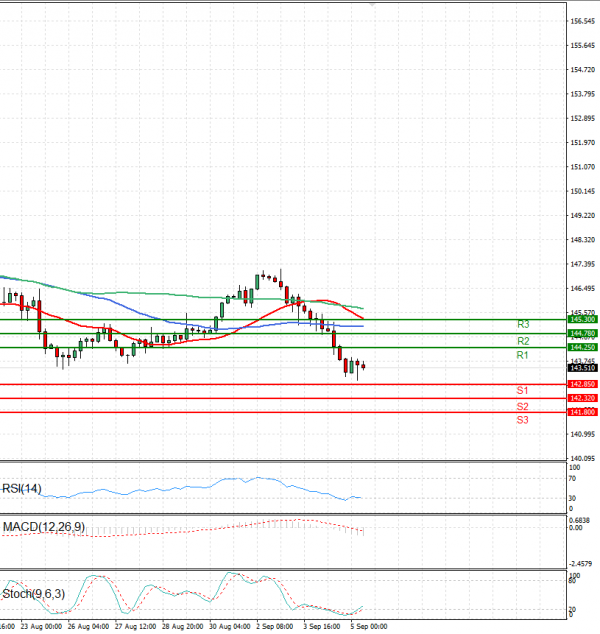Click the R3 resistance label
The width and height of the screenshot is (600, 634).
(523, 324)
